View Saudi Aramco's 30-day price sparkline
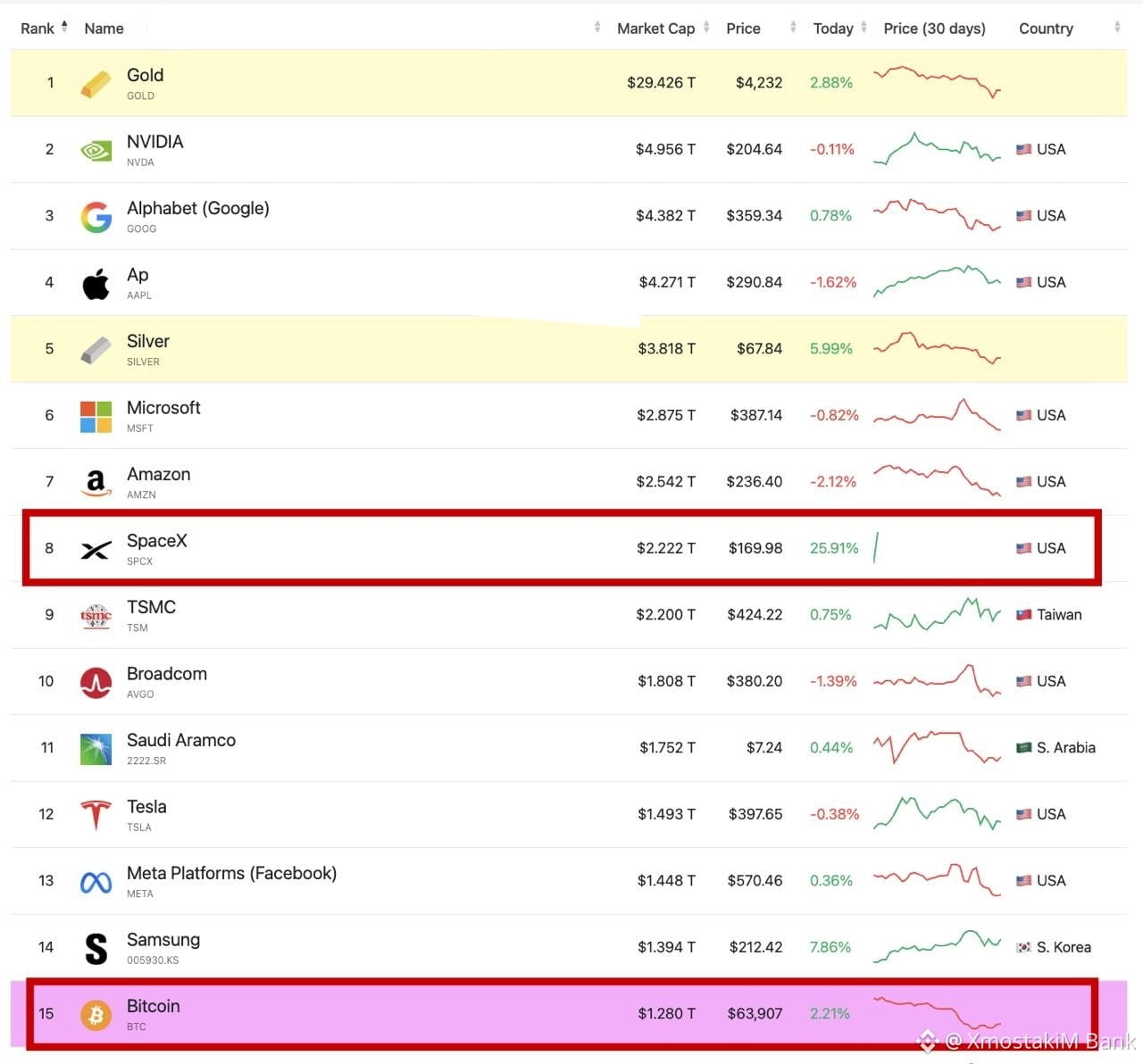This screenshot has height=1064, width=1143. [937, 747]
